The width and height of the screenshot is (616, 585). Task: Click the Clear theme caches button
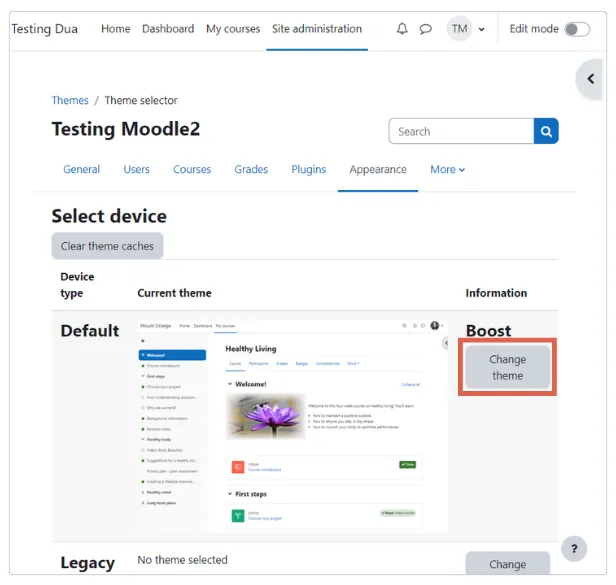[x=107, y=246]
